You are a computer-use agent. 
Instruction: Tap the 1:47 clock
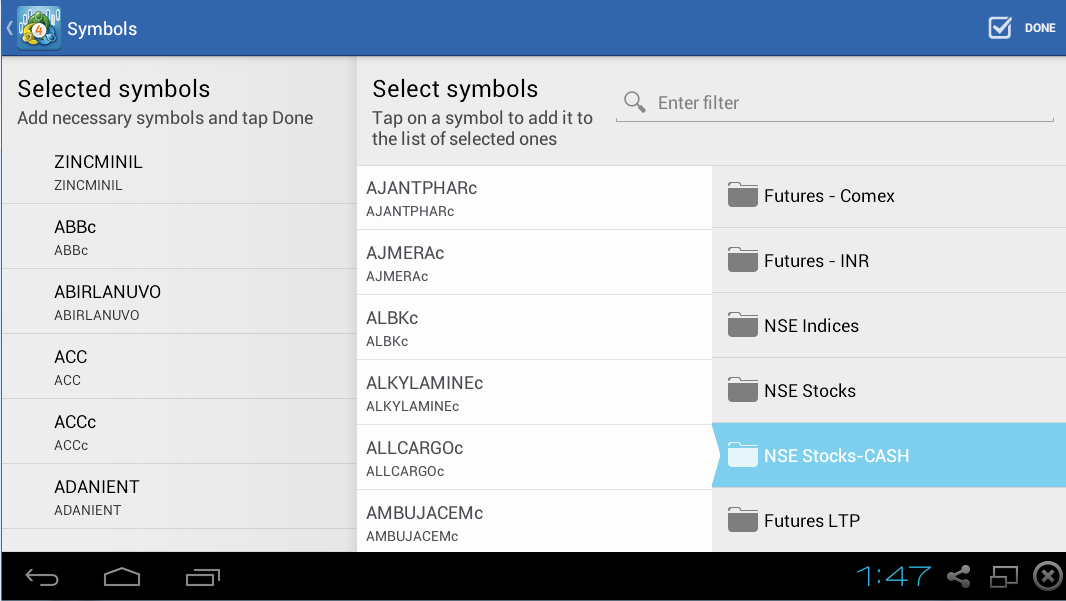(x=893, y=577)
